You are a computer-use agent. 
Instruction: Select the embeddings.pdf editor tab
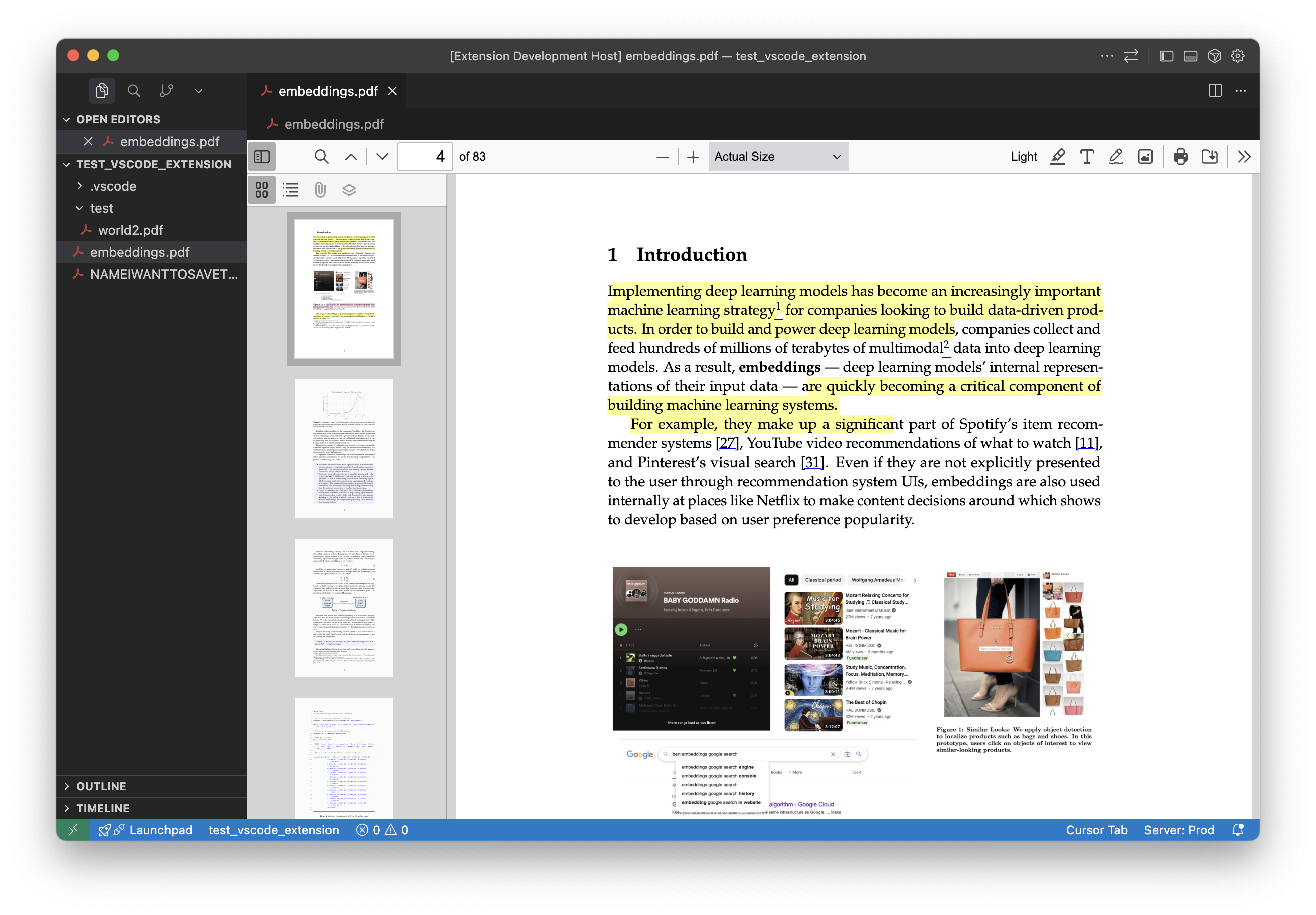pos(327,91)
